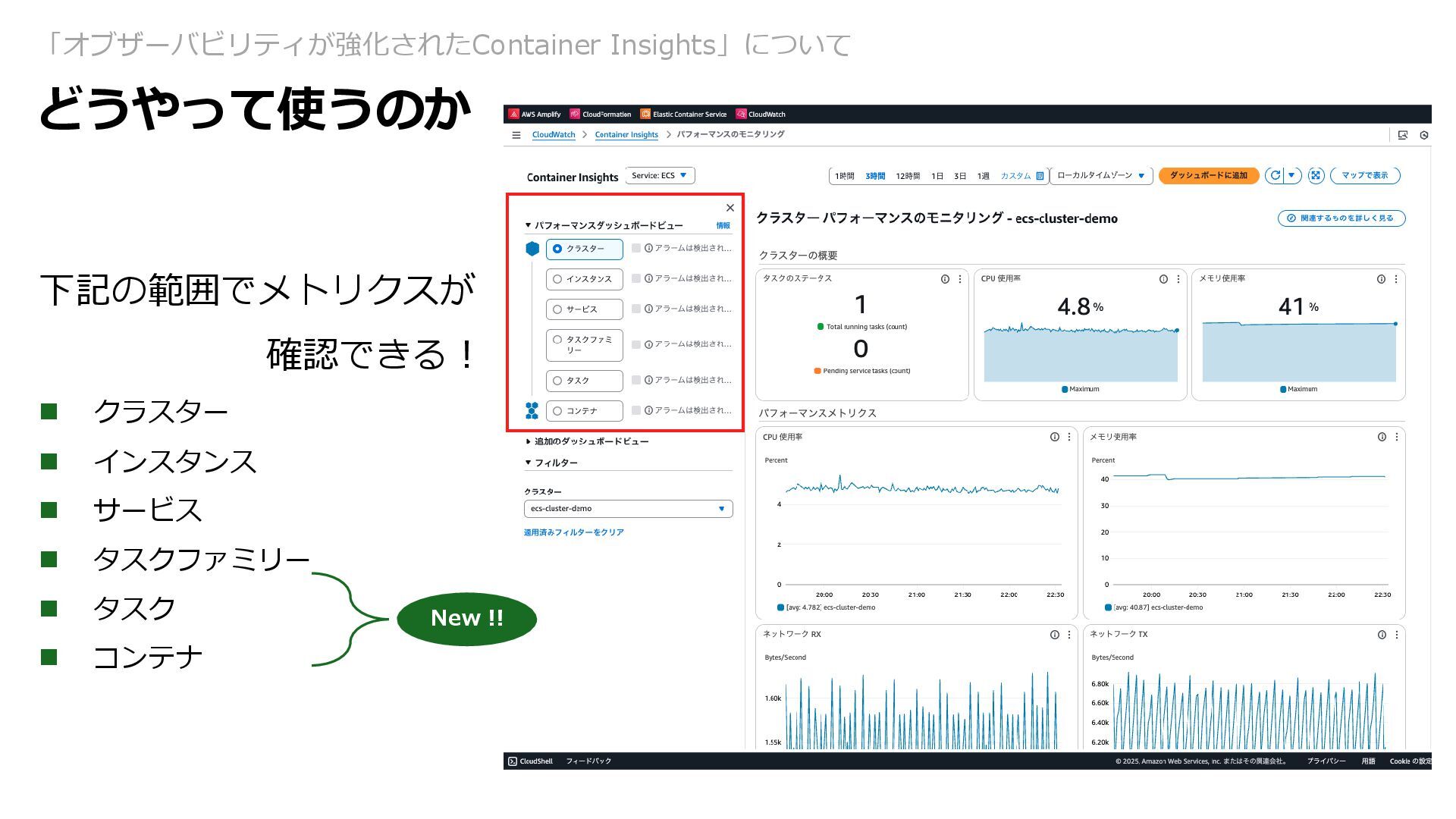This screenshot has width=1456, height=819.
Task: Click the info icon on CPU 使用率 overview widget
Action: [x=1163, y=279]
